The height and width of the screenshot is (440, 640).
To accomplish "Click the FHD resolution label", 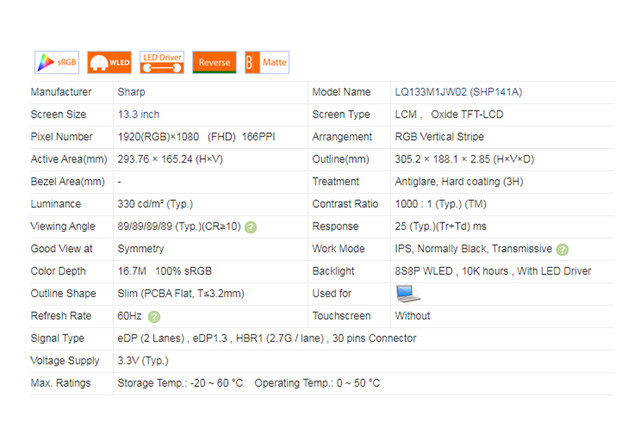I will tap(222, 137).
